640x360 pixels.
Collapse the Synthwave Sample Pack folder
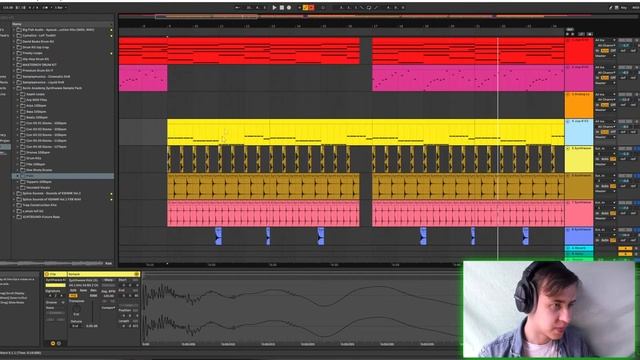click(14, 88)
